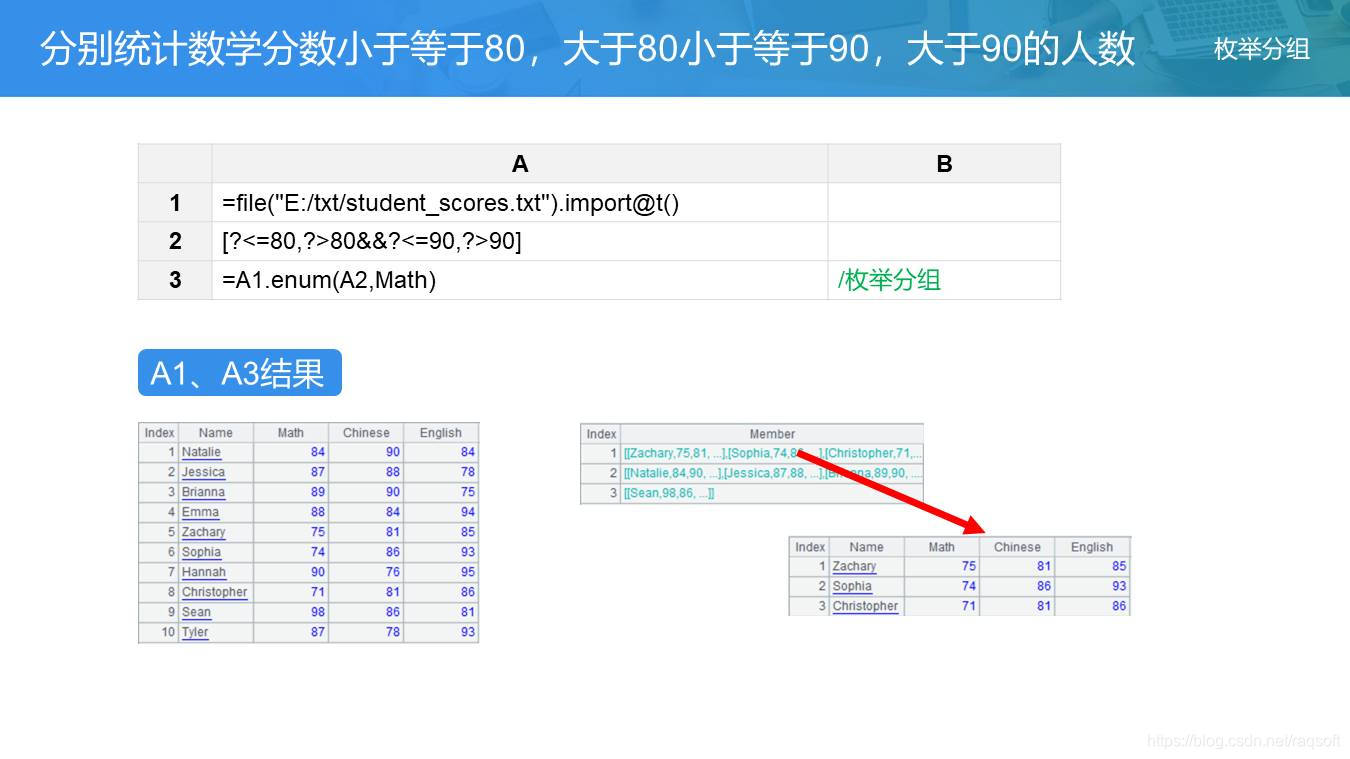Click Sophia in the three-row group table
This screenshot has width=1350, height=759.
click(852, 586)
